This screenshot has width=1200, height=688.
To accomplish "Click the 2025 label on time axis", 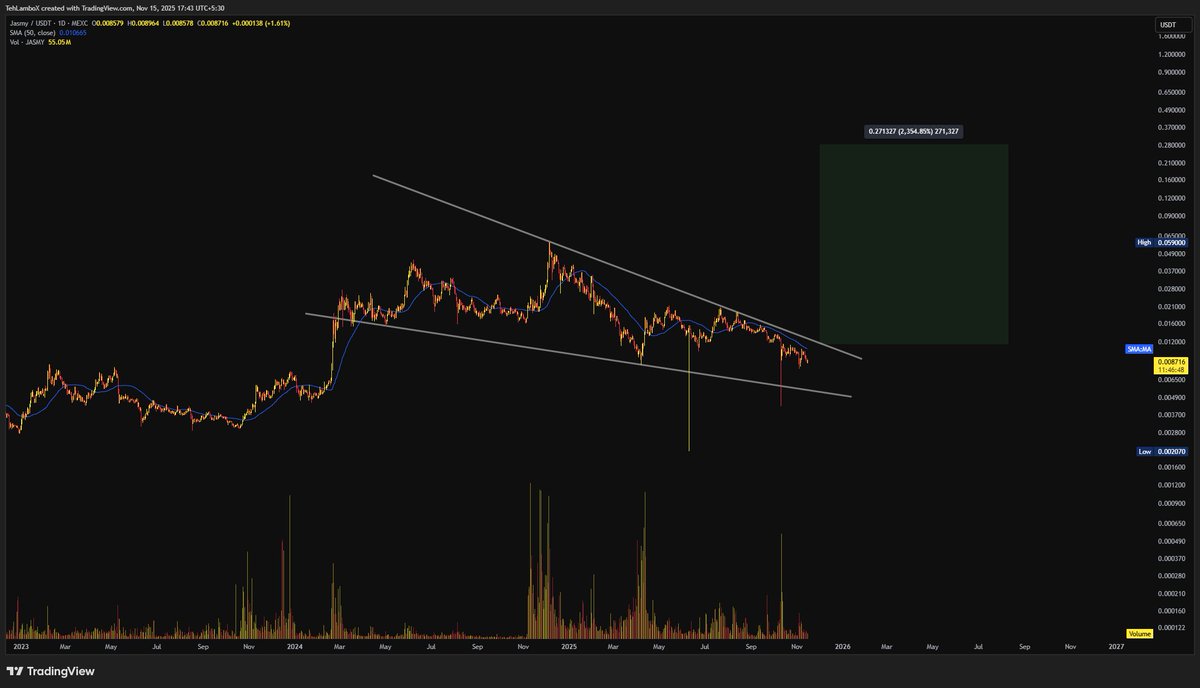I will tap(569, 647).
